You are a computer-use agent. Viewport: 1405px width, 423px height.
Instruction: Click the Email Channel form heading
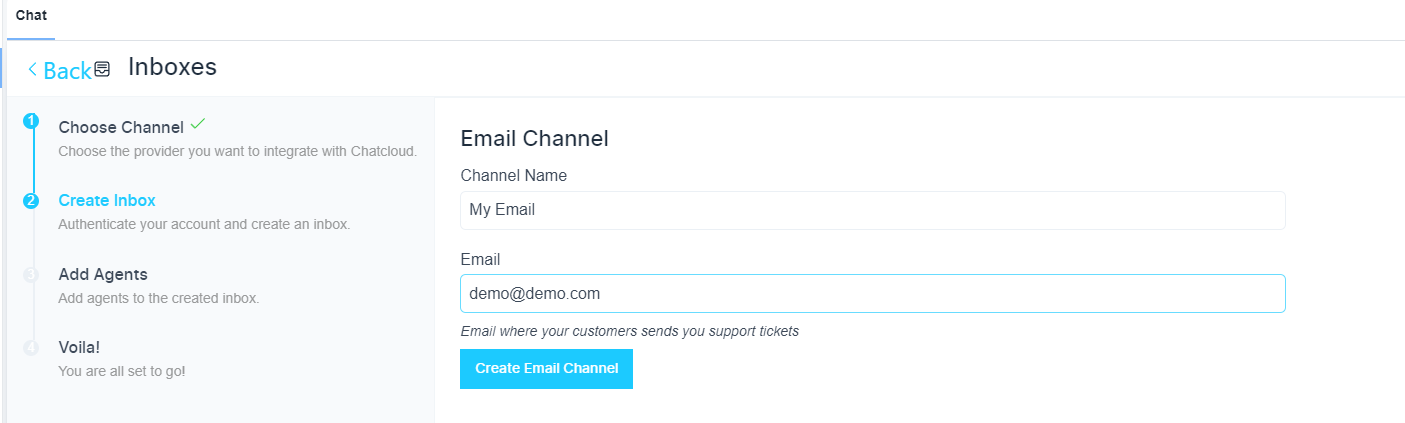click(534, 138)
